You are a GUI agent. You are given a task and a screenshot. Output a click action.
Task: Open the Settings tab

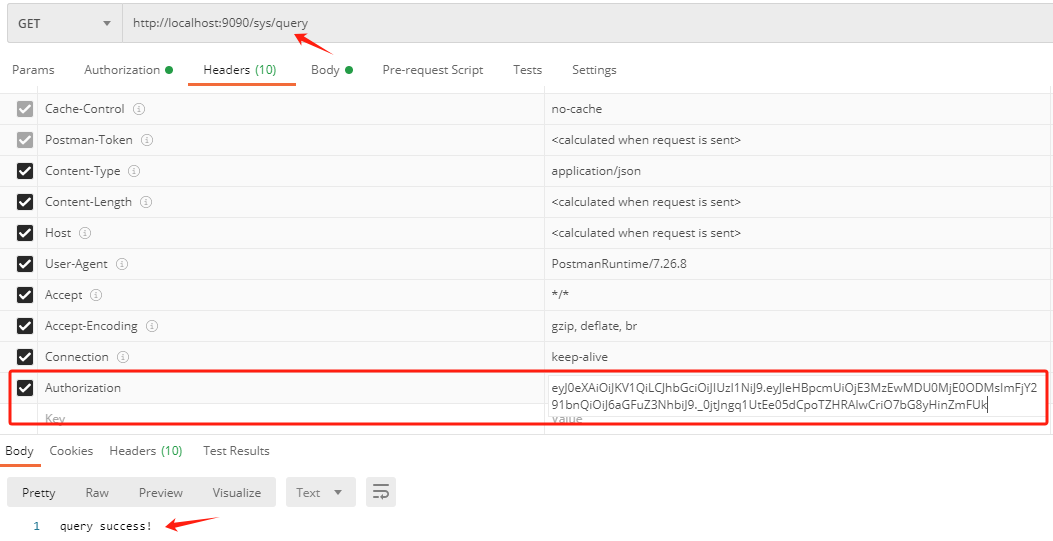[594, 70]
